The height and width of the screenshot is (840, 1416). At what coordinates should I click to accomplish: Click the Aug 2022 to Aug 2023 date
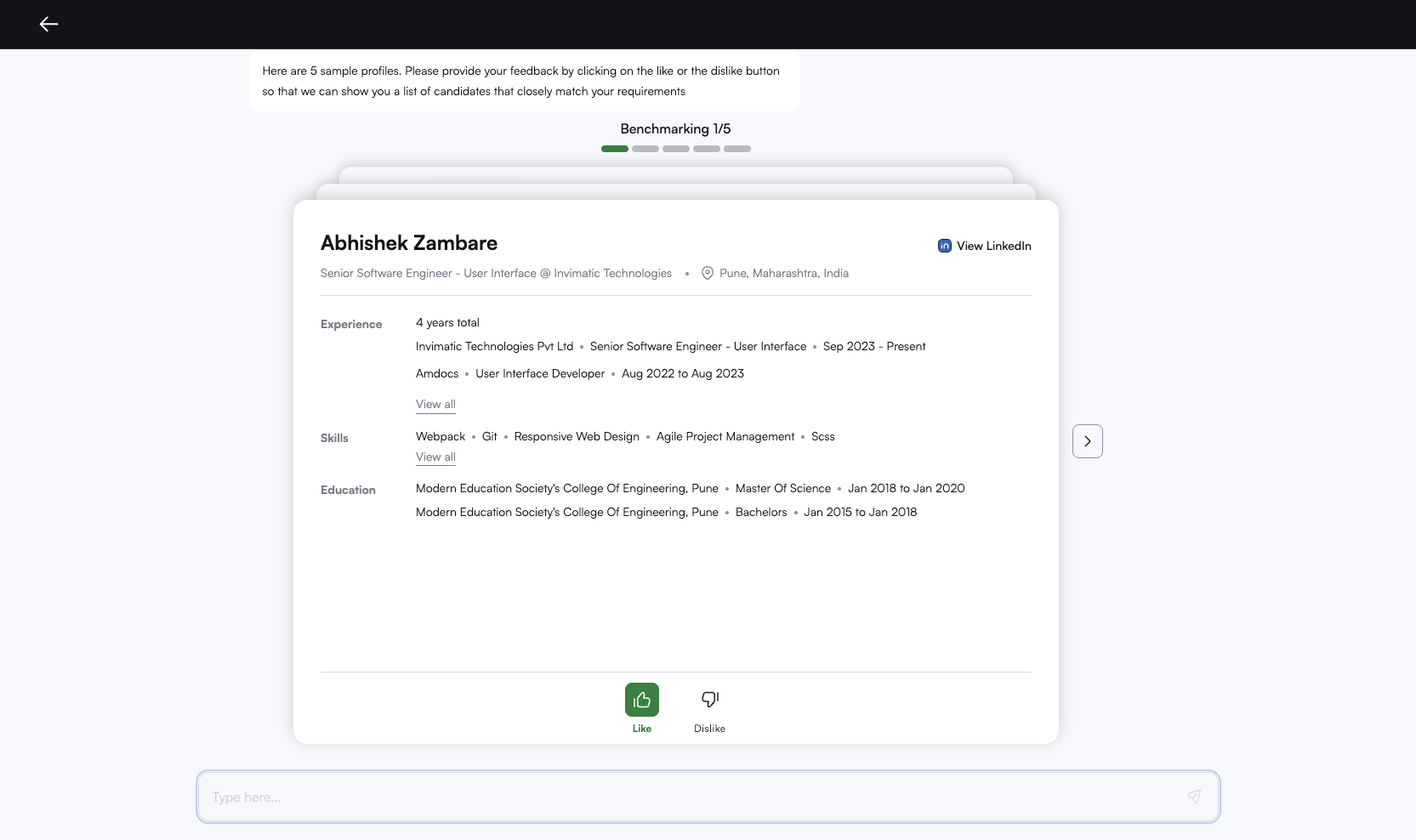[683, 373]
